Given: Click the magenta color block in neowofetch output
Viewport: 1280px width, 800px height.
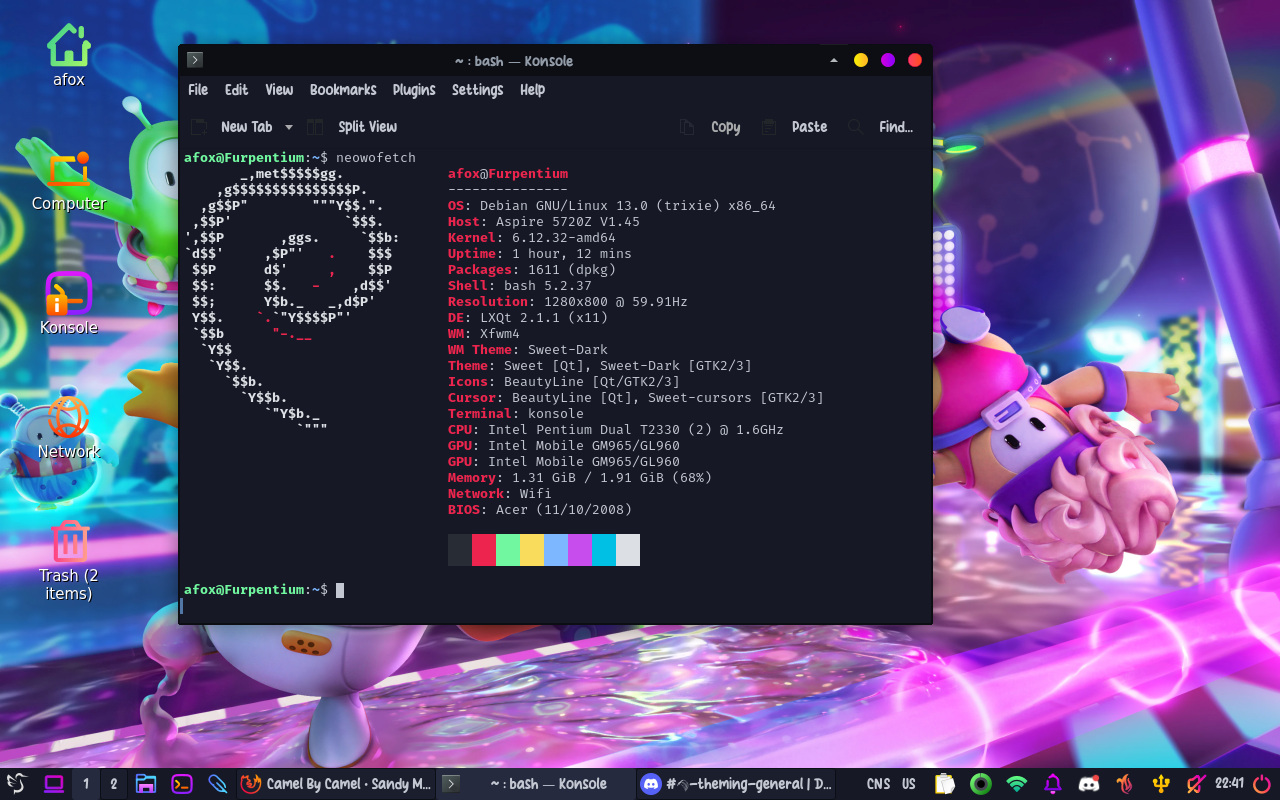Looking at the screenshot, I should tap(580, 550).
